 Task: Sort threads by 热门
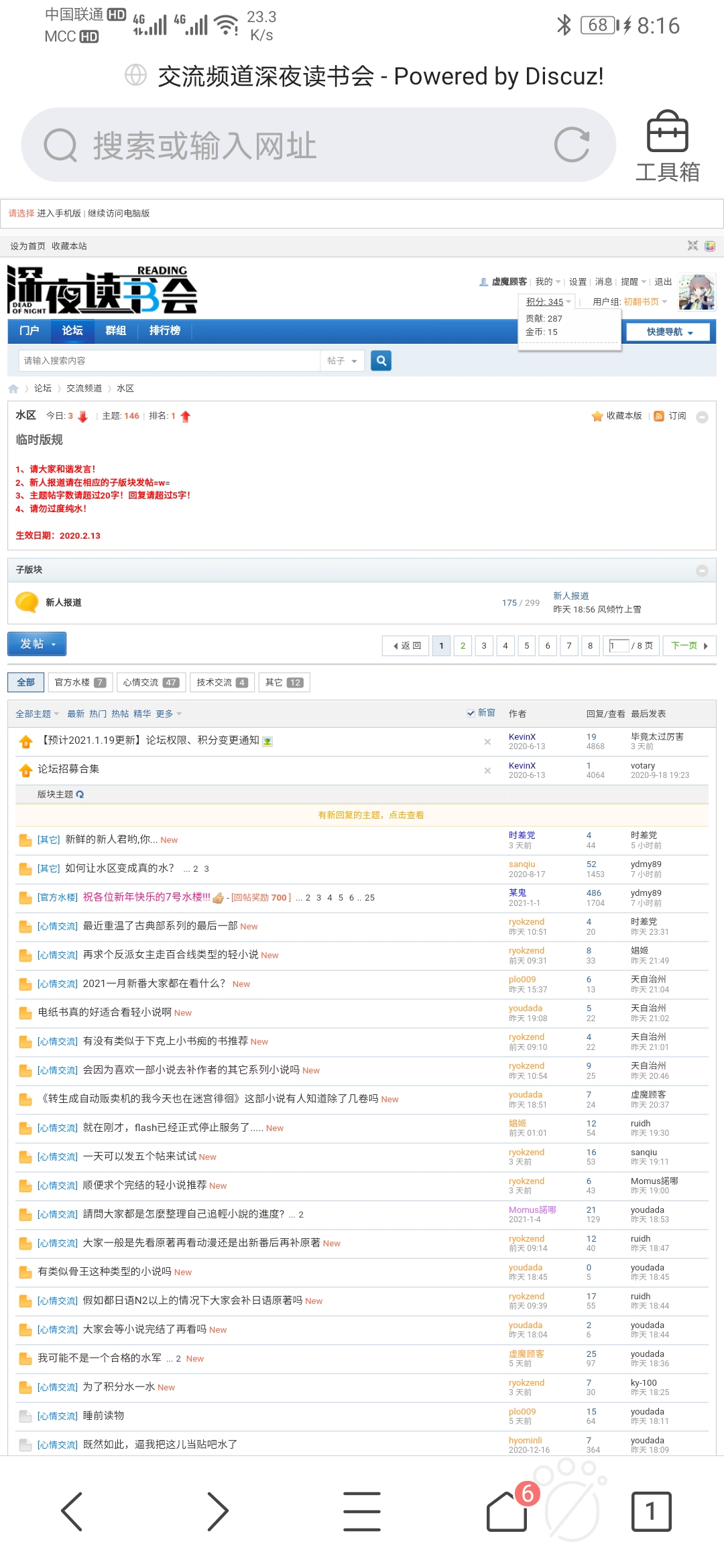coord(98,714)
